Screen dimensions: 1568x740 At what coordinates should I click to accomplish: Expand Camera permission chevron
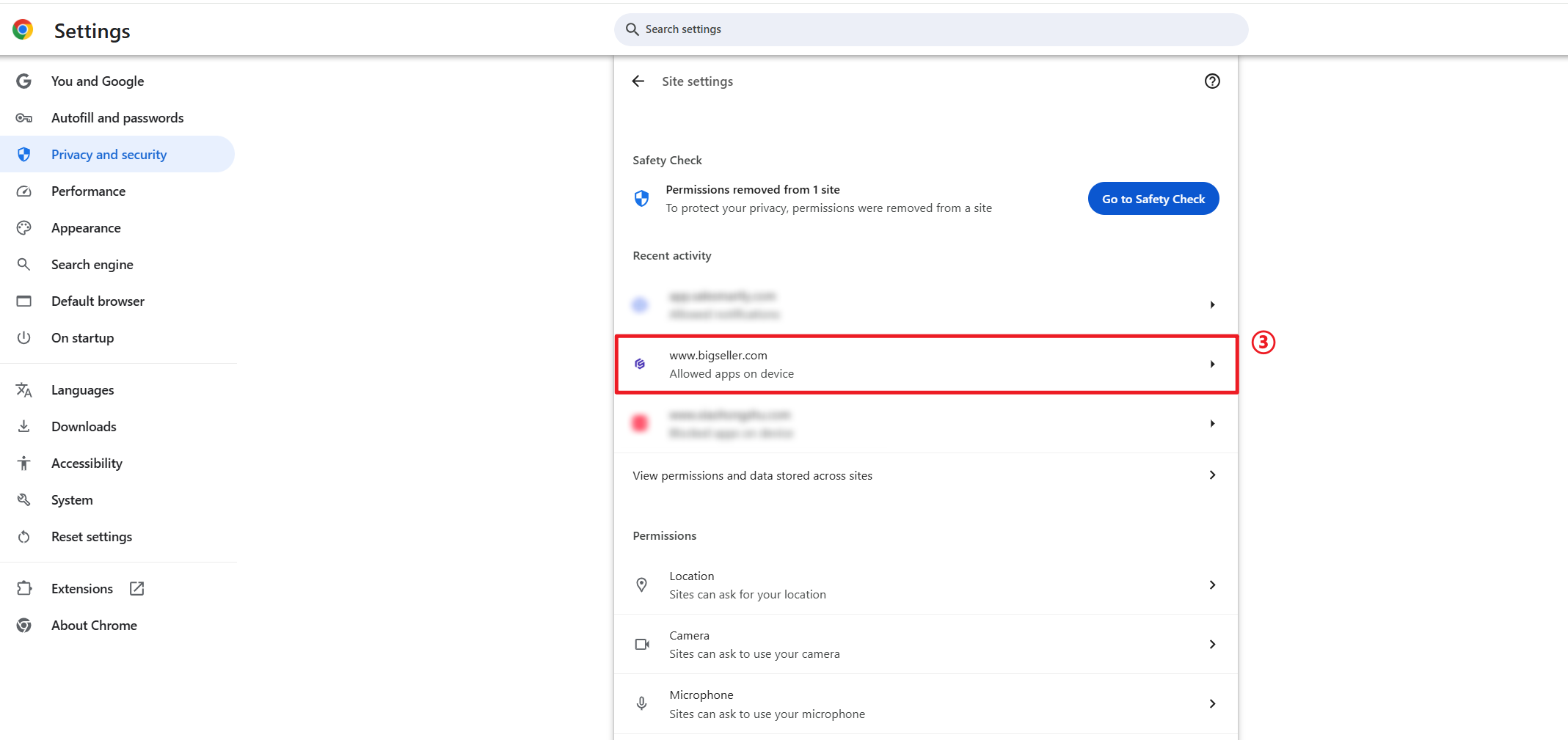pos(1212,645)
